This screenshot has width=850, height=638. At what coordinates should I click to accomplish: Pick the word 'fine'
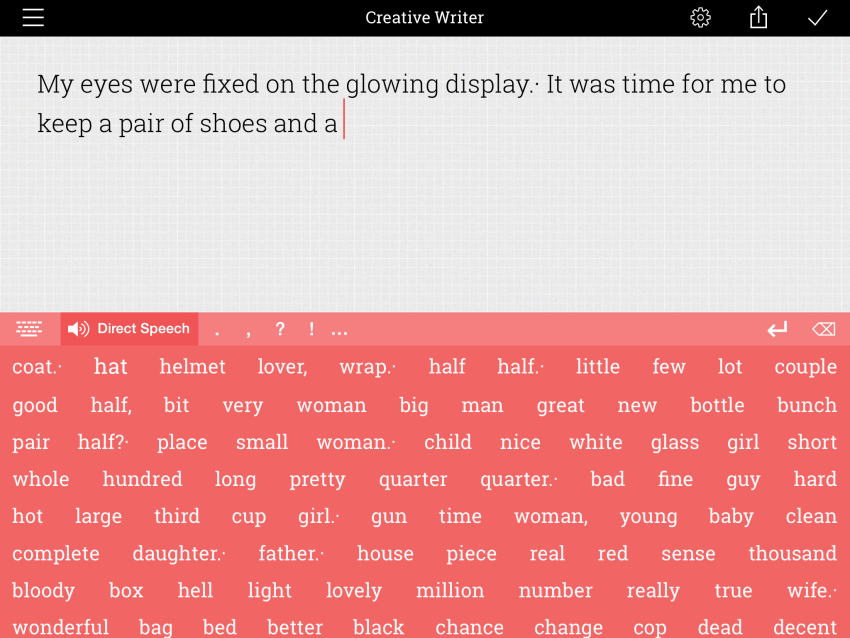[x=675, y=479]
